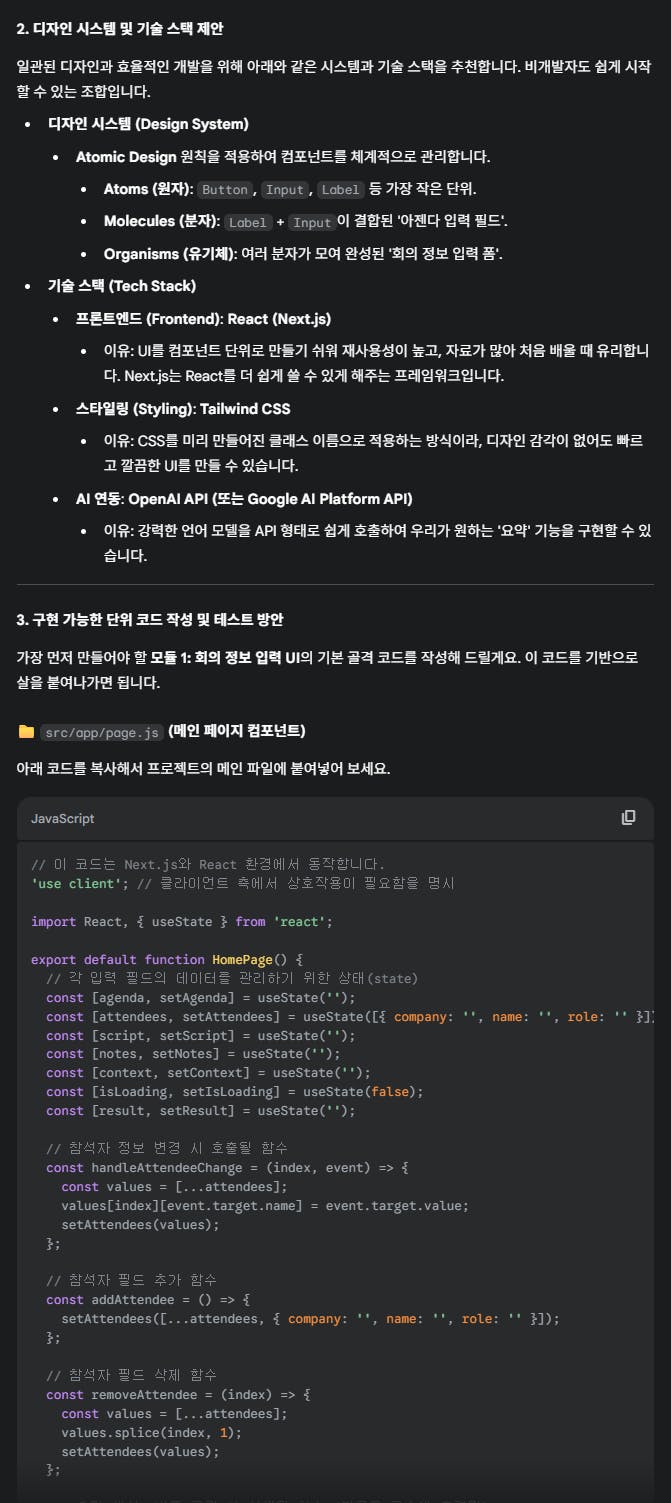The height and width of the screenshot is (1503, 671).
Task: Click 'const handleAttendeeChange = (index, event)' code line
Action: pos(228,1167)
